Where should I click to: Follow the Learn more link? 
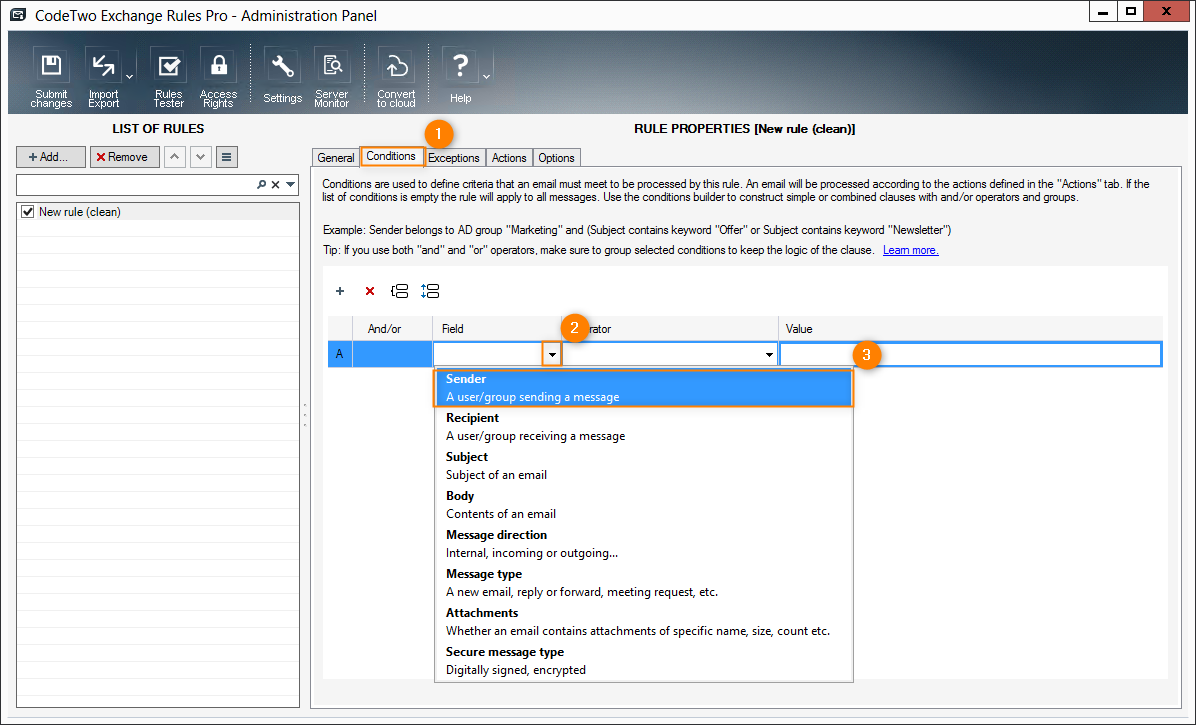click(x=911, y=250)
